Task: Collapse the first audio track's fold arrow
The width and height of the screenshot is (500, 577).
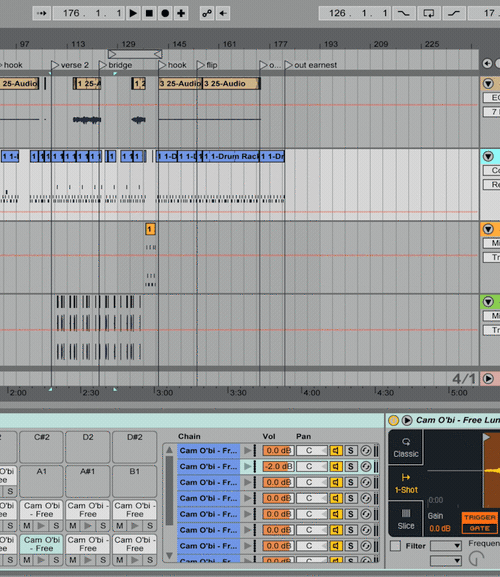Action: pos(488,84)
